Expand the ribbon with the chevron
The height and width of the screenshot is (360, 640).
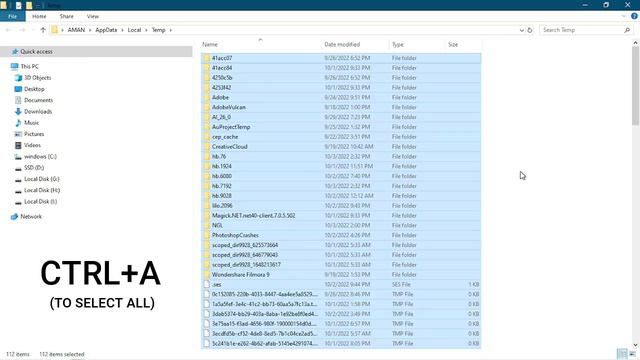[x=624, y=16]
